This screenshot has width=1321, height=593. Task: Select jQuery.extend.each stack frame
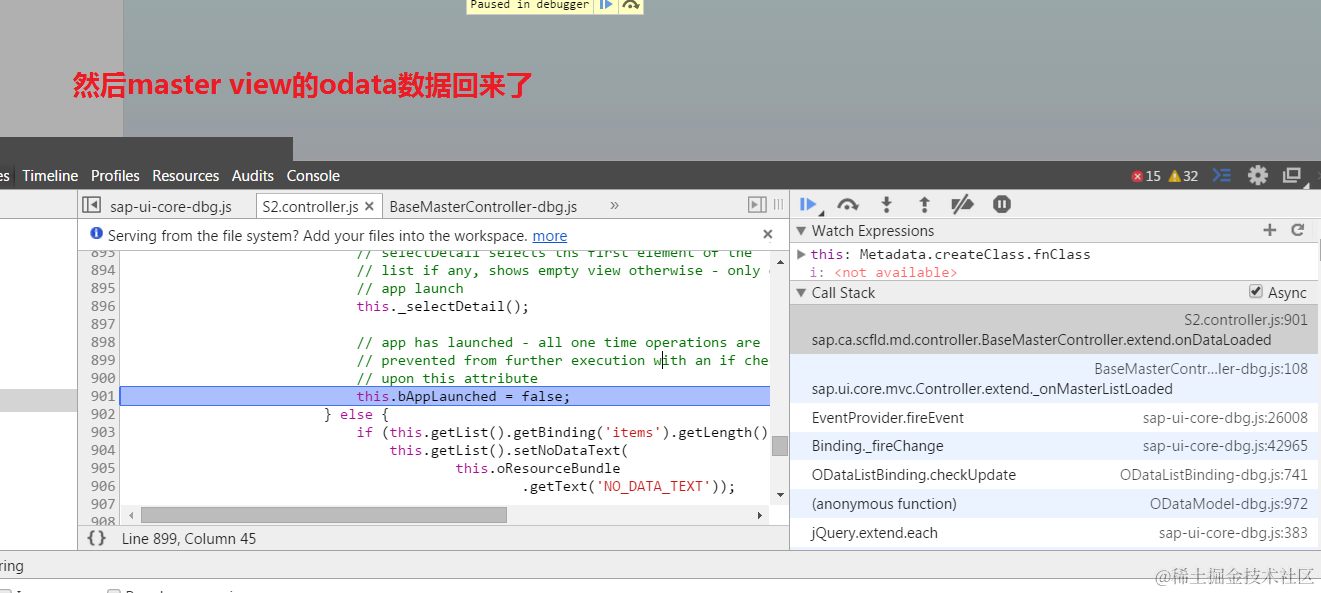(1054, 533)
